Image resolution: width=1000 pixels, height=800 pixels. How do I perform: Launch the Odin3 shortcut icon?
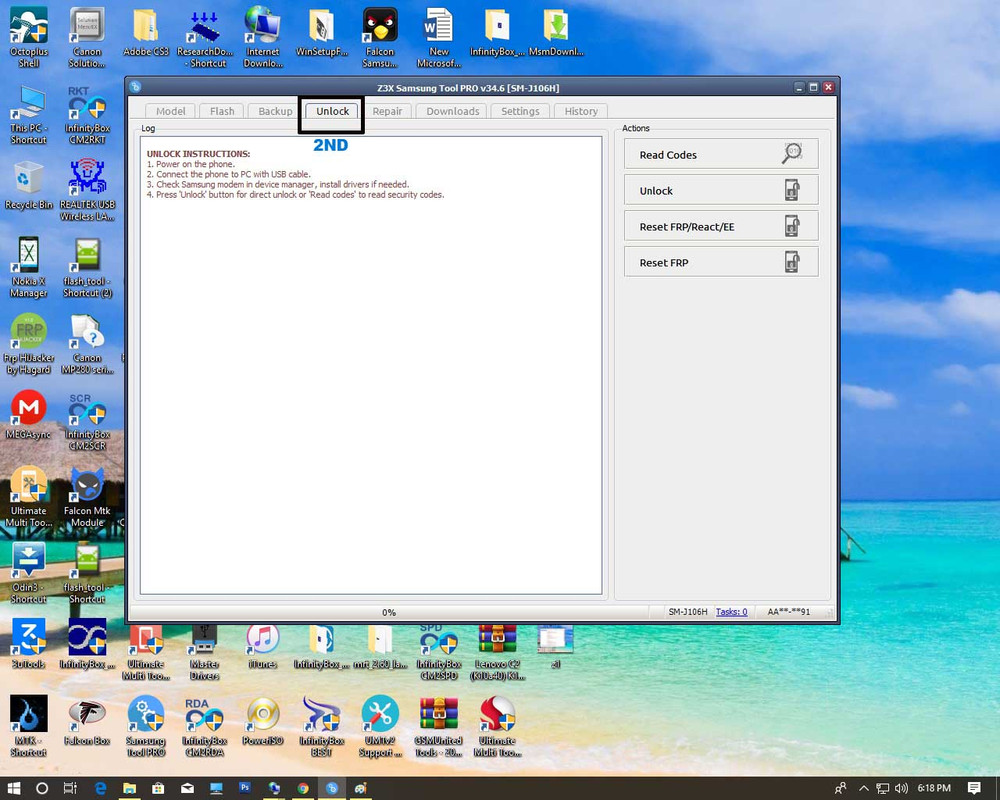[29, 573]
